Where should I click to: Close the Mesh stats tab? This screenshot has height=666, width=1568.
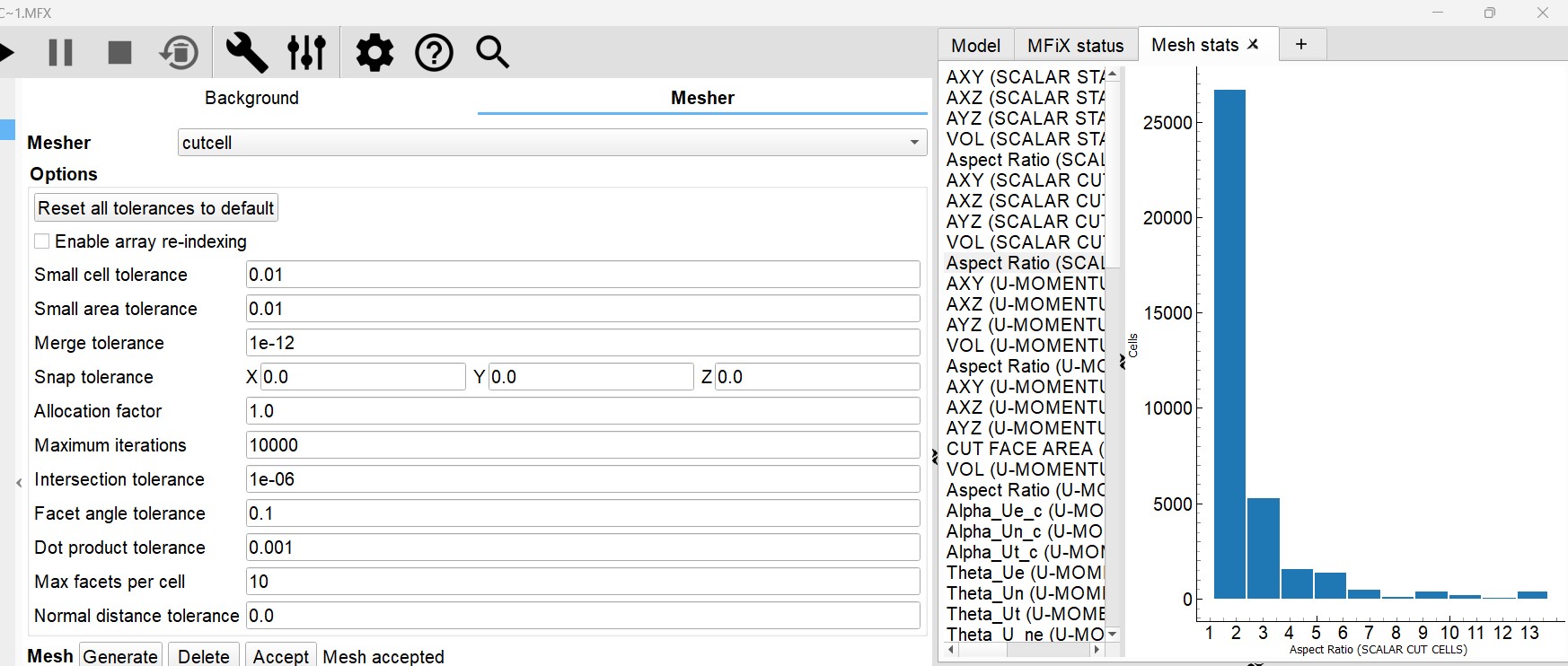pos(1254,45)
